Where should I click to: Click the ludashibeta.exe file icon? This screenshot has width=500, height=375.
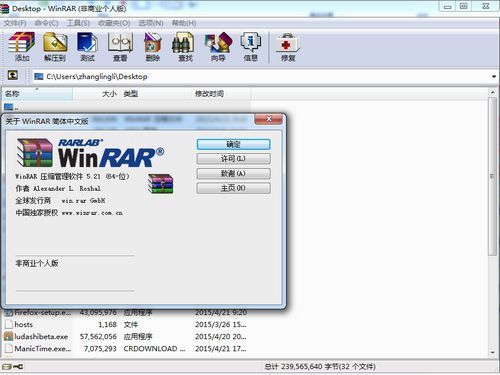(x=8, y=336)
